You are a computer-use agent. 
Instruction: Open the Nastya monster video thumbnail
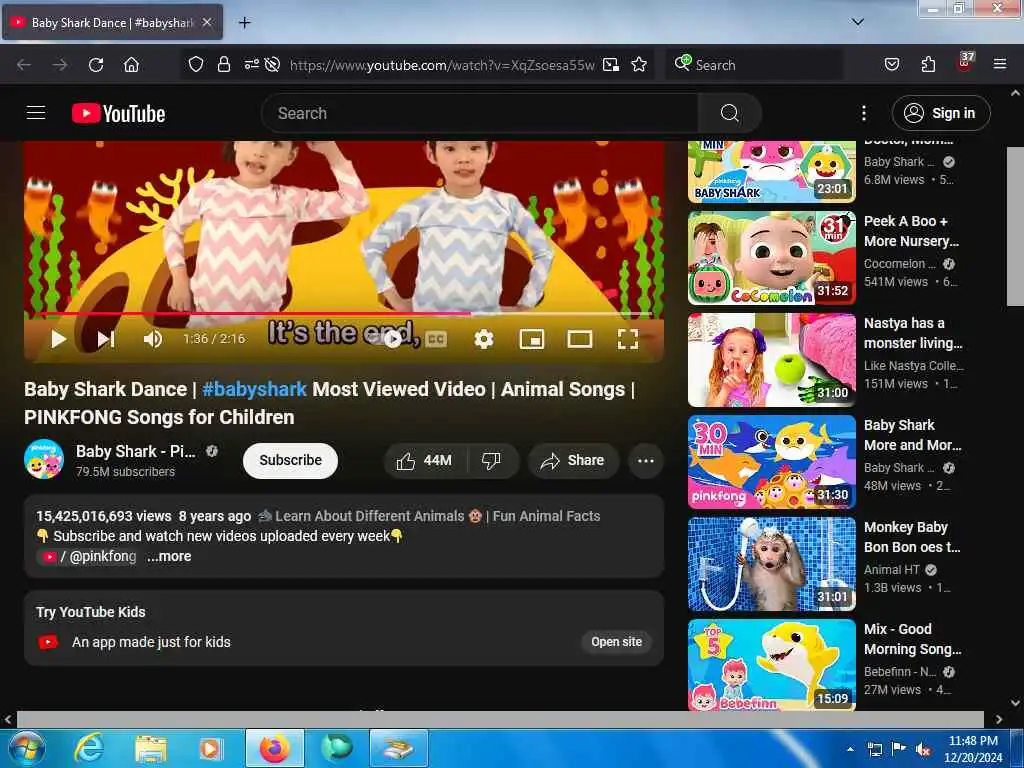(x=772, y=360)
